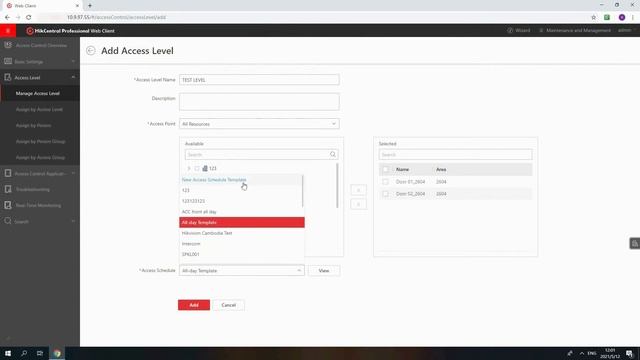Open Assign by Person Group in sidebar

[x=40, y=141]
